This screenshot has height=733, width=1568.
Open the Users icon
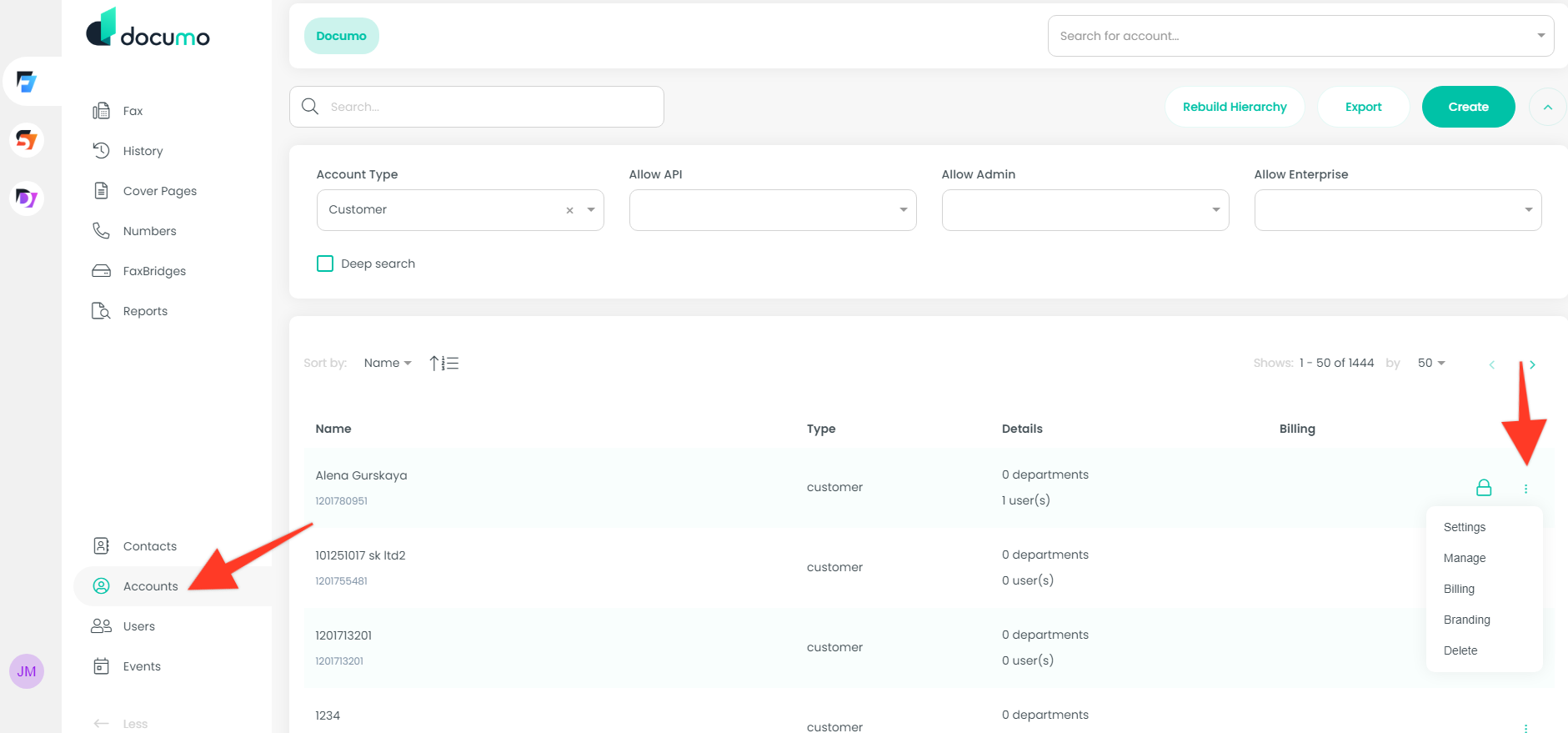click(101, 626)
